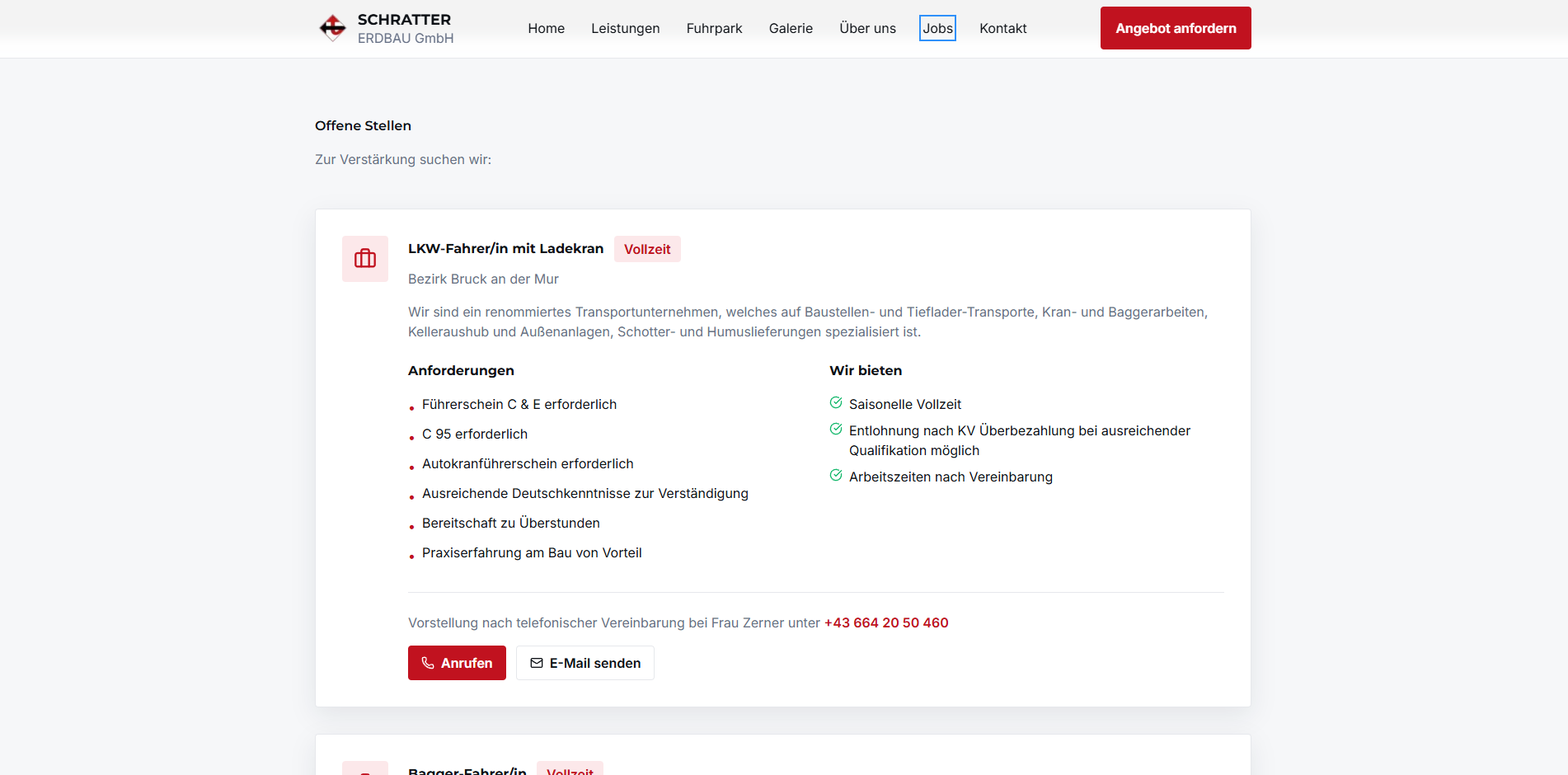This screenshot has width=1568, height=775.
Task: Go to the Leistungen page
Action: click(x=626, y=28)
